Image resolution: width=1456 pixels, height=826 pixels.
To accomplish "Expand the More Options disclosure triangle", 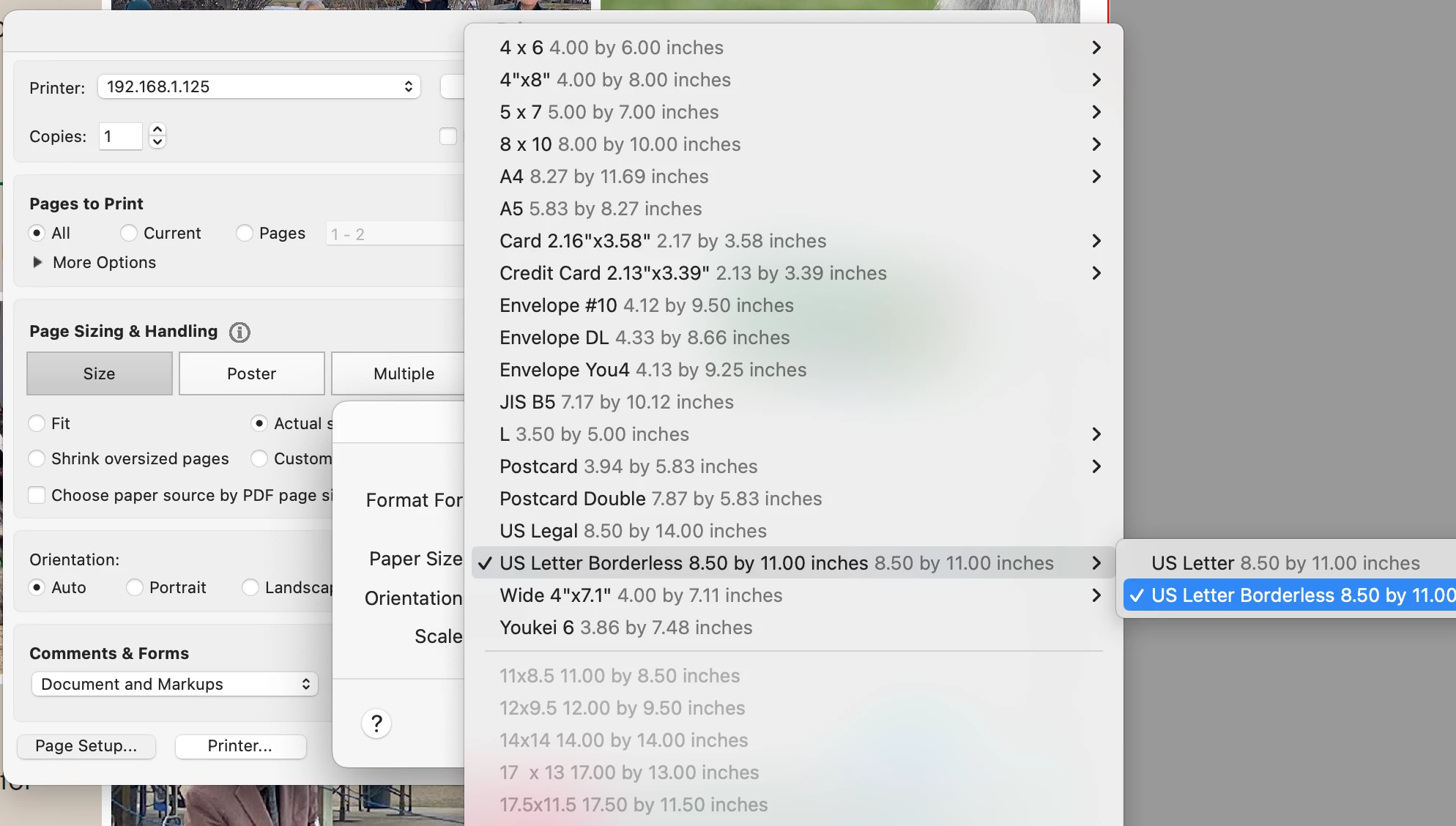I will [37, 263].
